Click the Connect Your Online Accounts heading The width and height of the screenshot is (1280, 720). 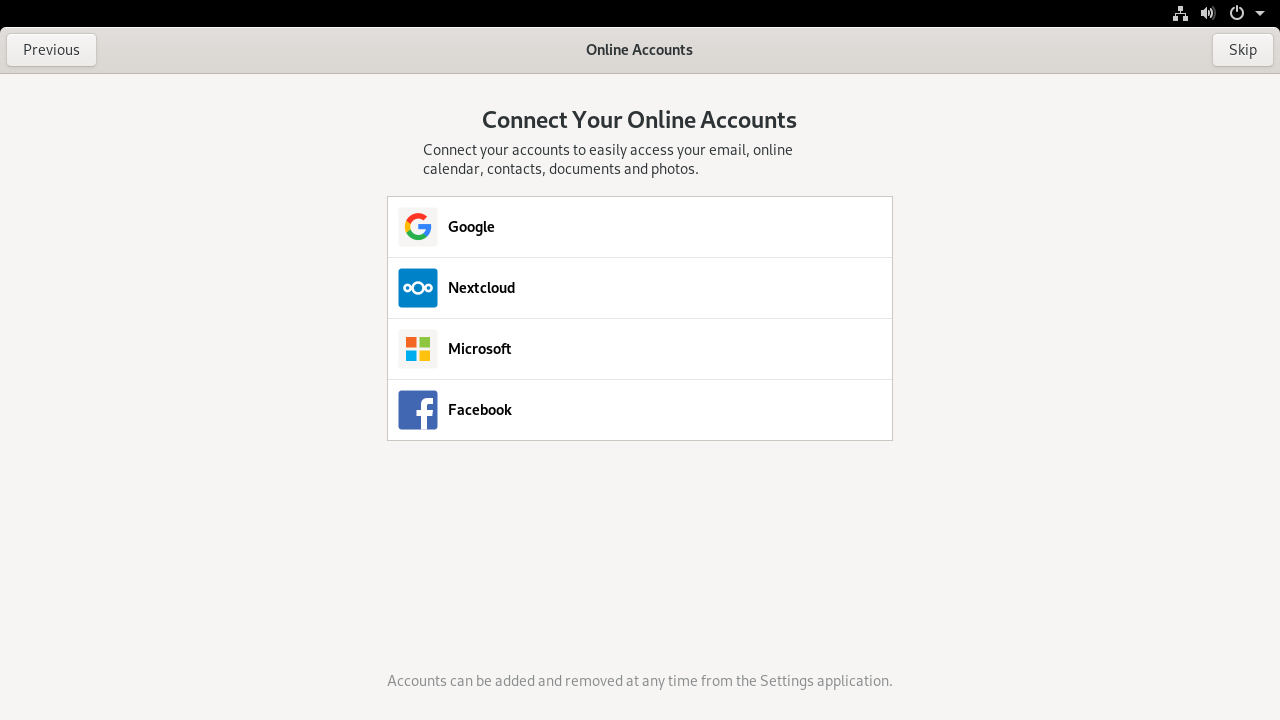tap(639, 120)
